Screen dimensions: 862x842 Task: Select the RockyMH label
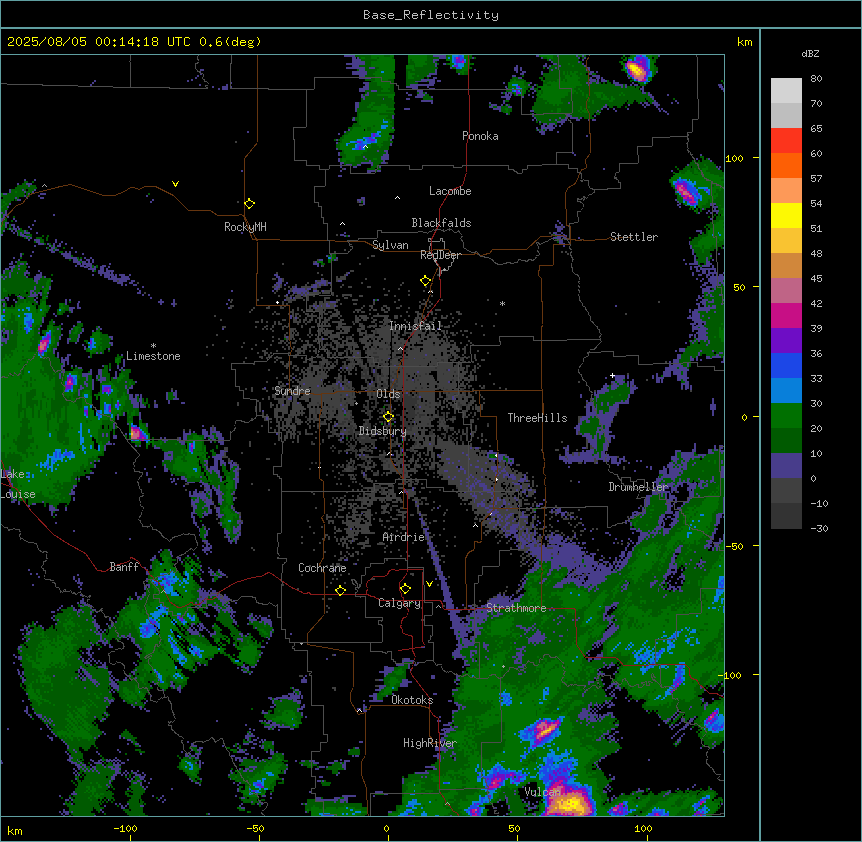(245, 226)
